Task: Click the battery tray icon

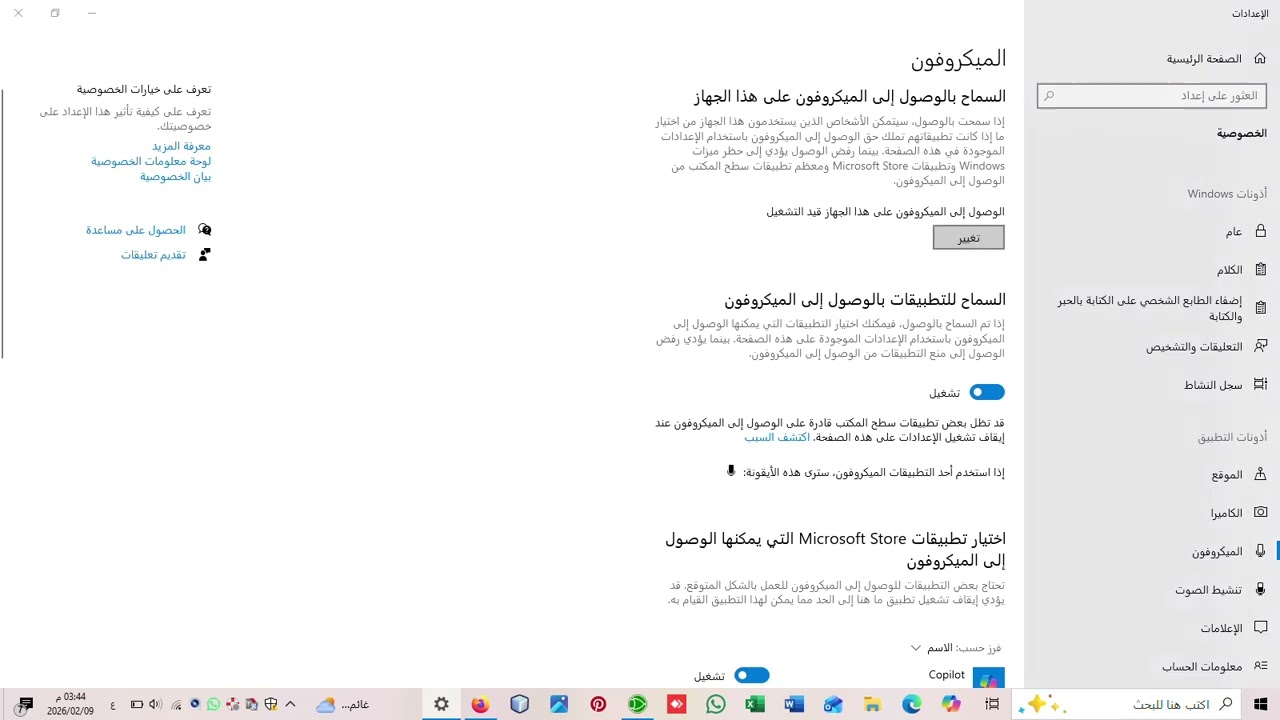Action: point(137,704)
